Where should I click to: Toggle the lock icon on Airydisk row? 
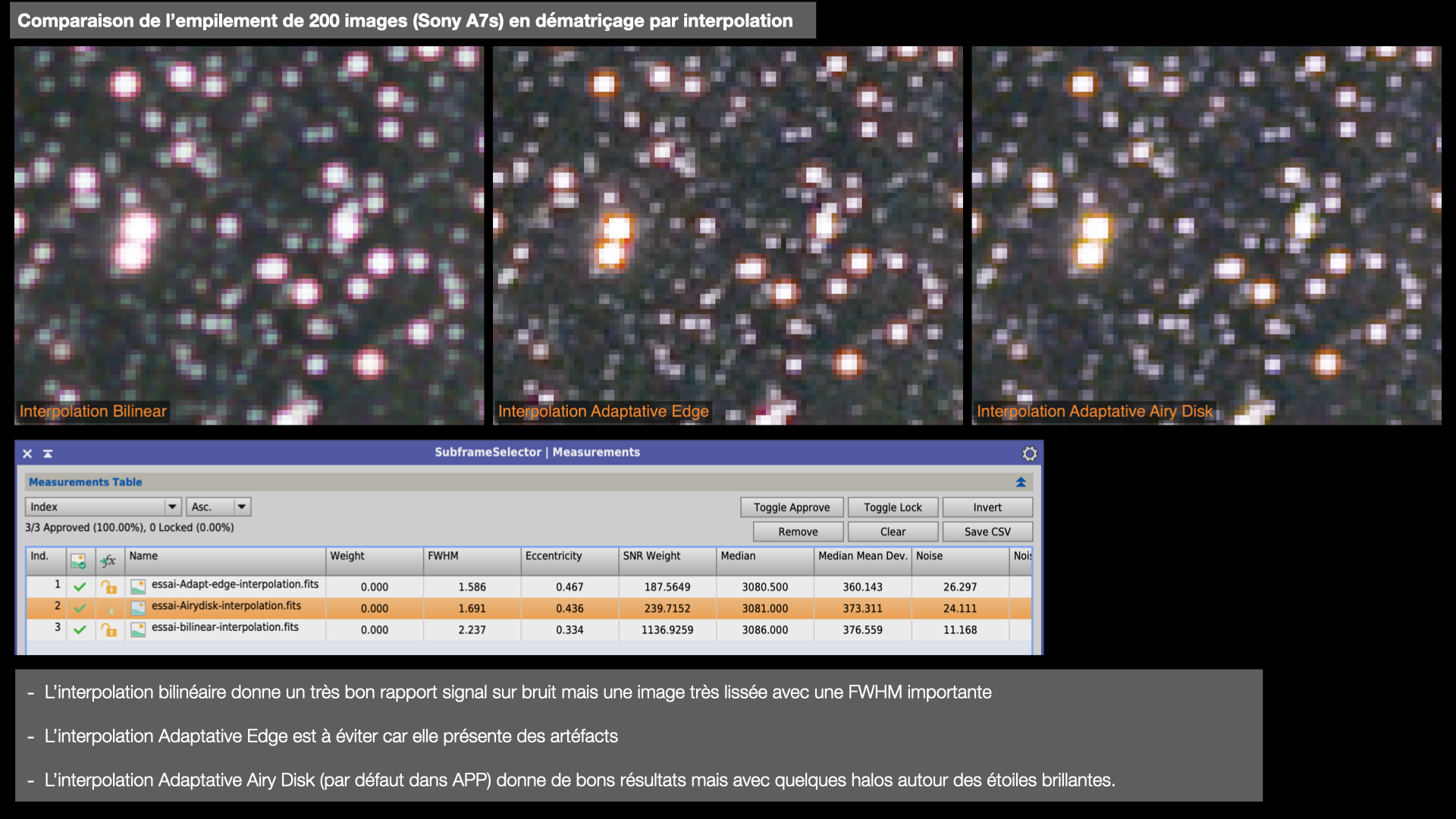pos(109,608)
